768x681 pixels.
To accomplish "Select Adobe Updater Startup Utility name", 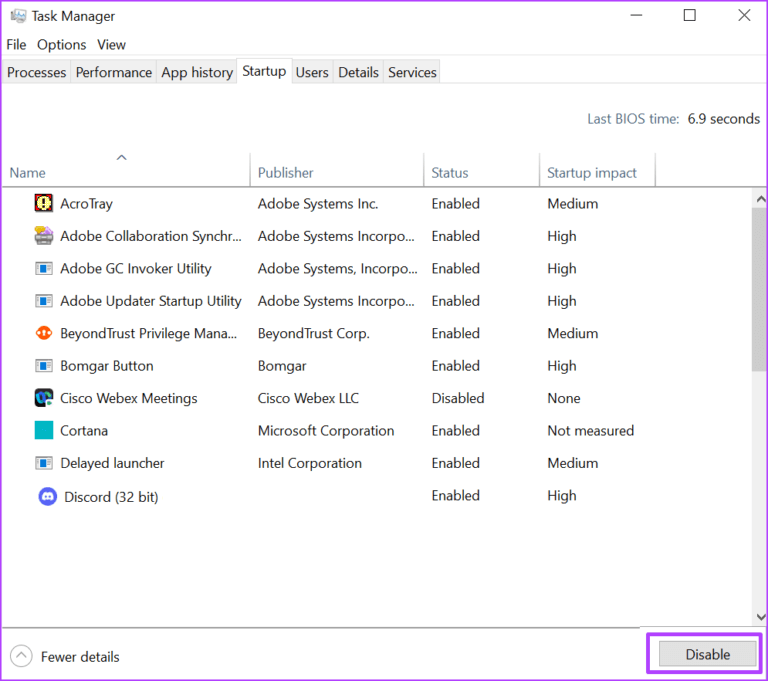I will tap(151, 301).
